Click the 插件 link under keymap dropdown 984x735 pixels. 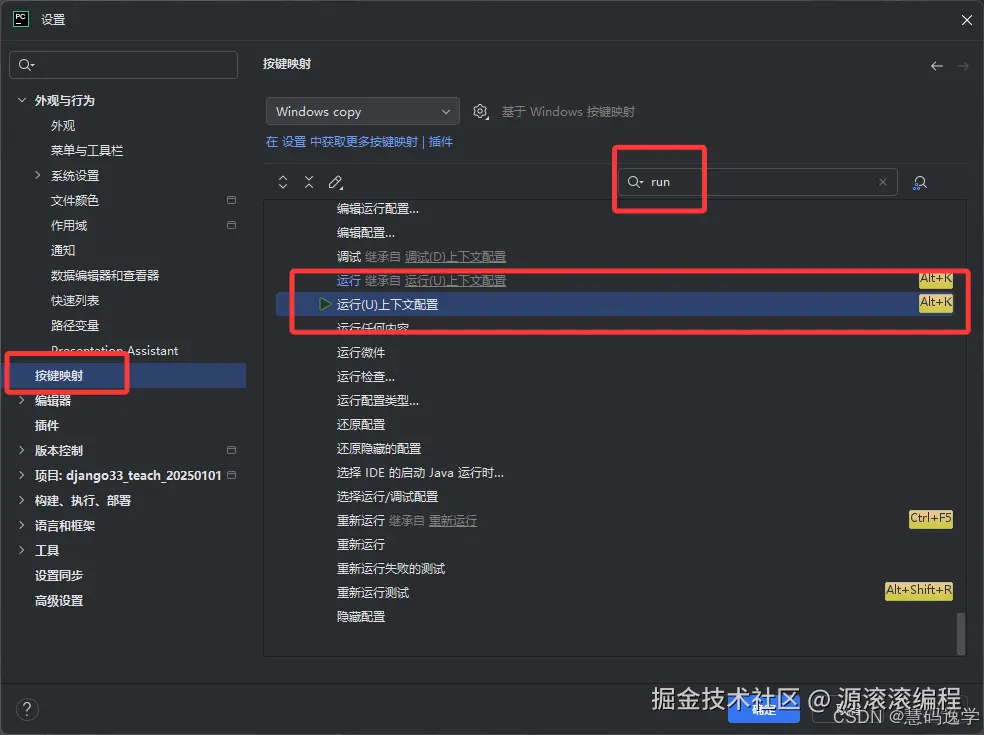coord(441,142)
